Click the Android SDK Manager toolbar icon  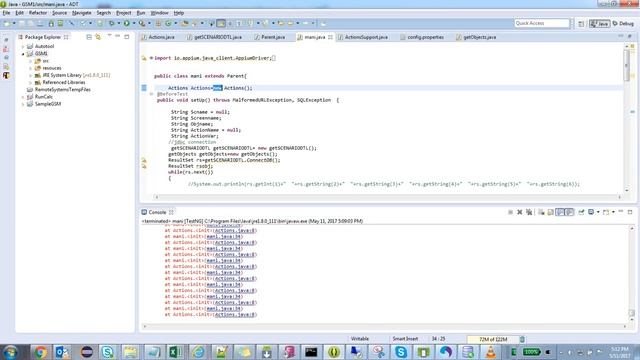tap(51, 23)
